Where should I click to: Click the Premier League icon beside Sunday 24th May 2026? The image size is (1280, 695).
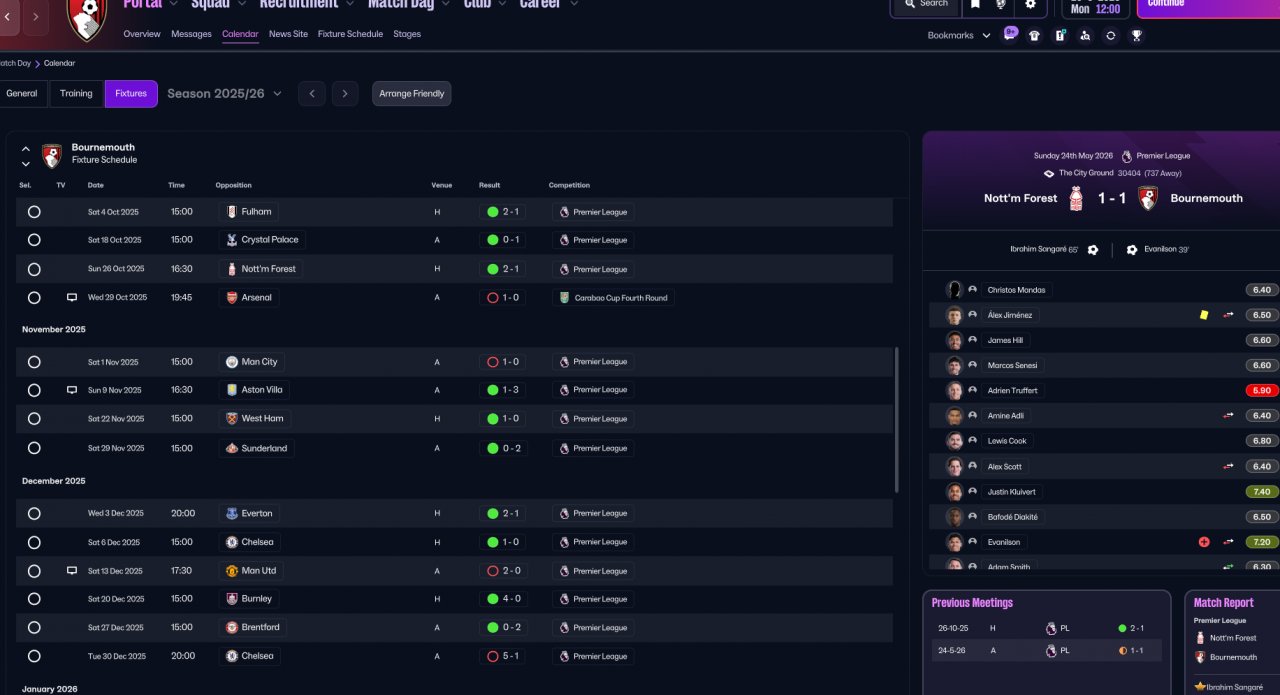[1127, 156]
